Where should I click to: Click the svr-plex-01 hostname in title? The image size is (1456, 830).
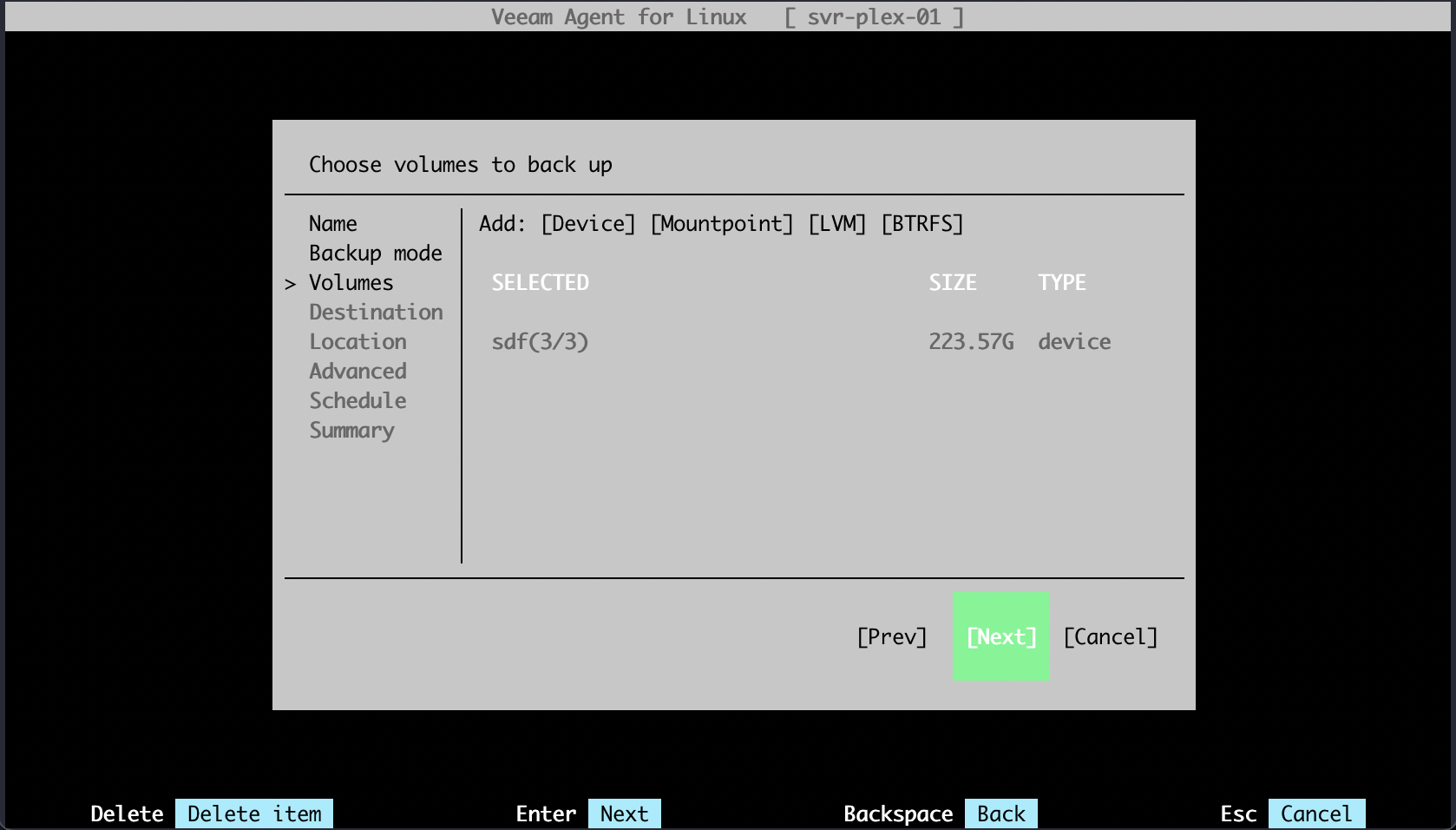click(874, 17)
